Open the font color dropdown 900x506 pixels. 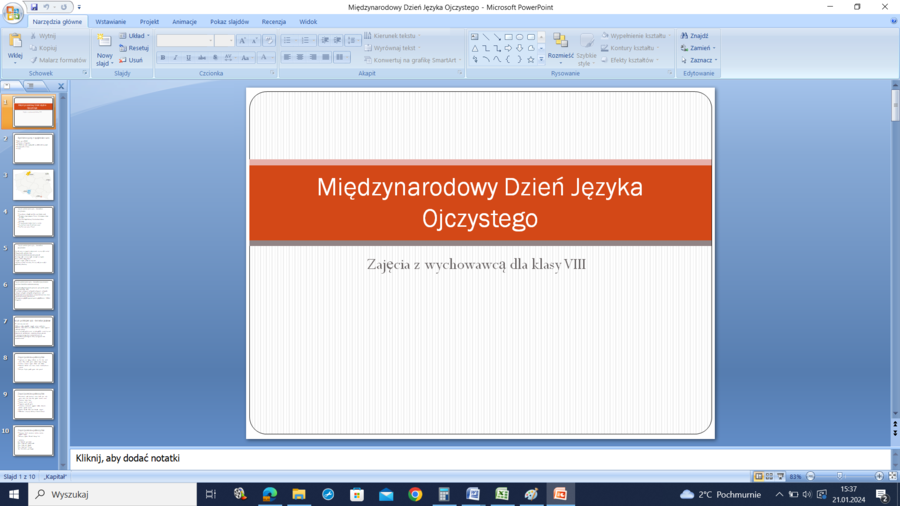266,57
